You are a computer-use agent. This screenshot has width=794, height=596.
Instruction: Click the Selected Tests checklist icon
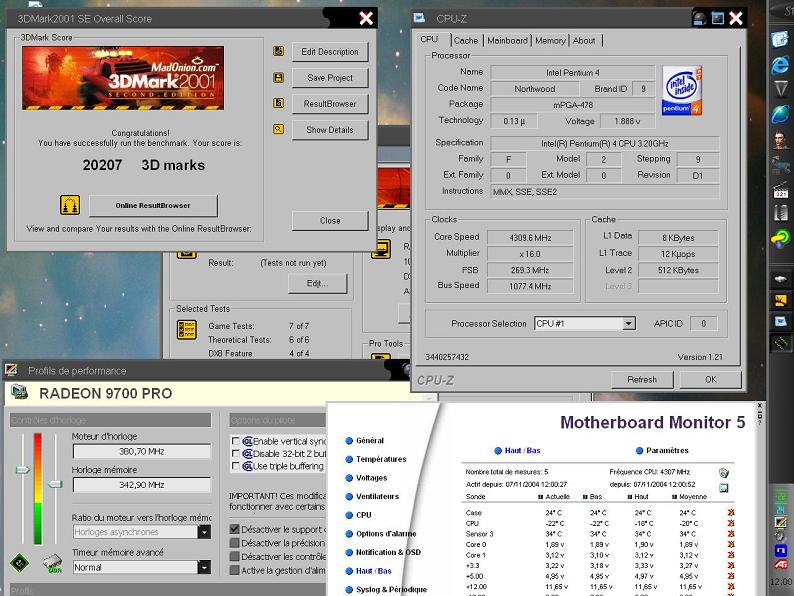pyautogui.click(x=187, y=330)
